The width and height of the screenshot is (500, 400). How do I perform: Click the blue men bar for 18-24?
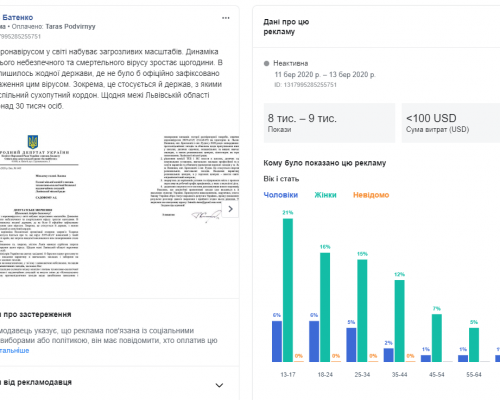314,341
